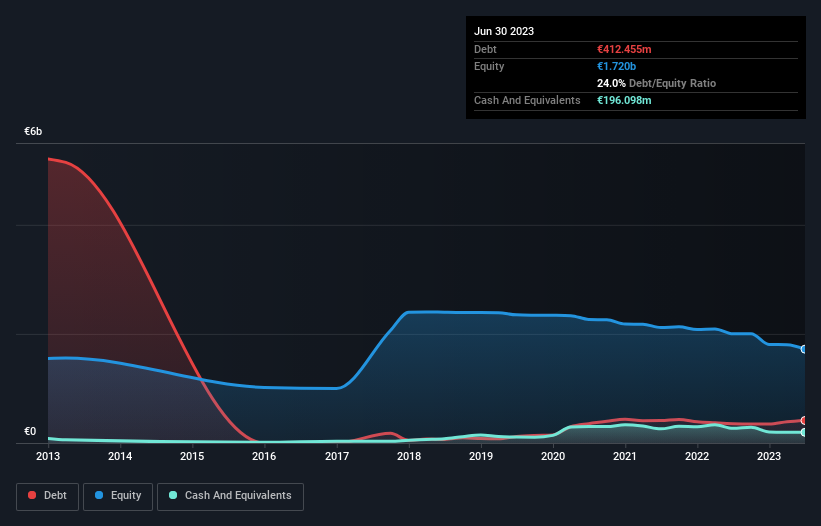Image resolution: width=821 pixels, height=526 pixels.
Task: Toggle the Debt series legend button
Action: coord(48,496)
